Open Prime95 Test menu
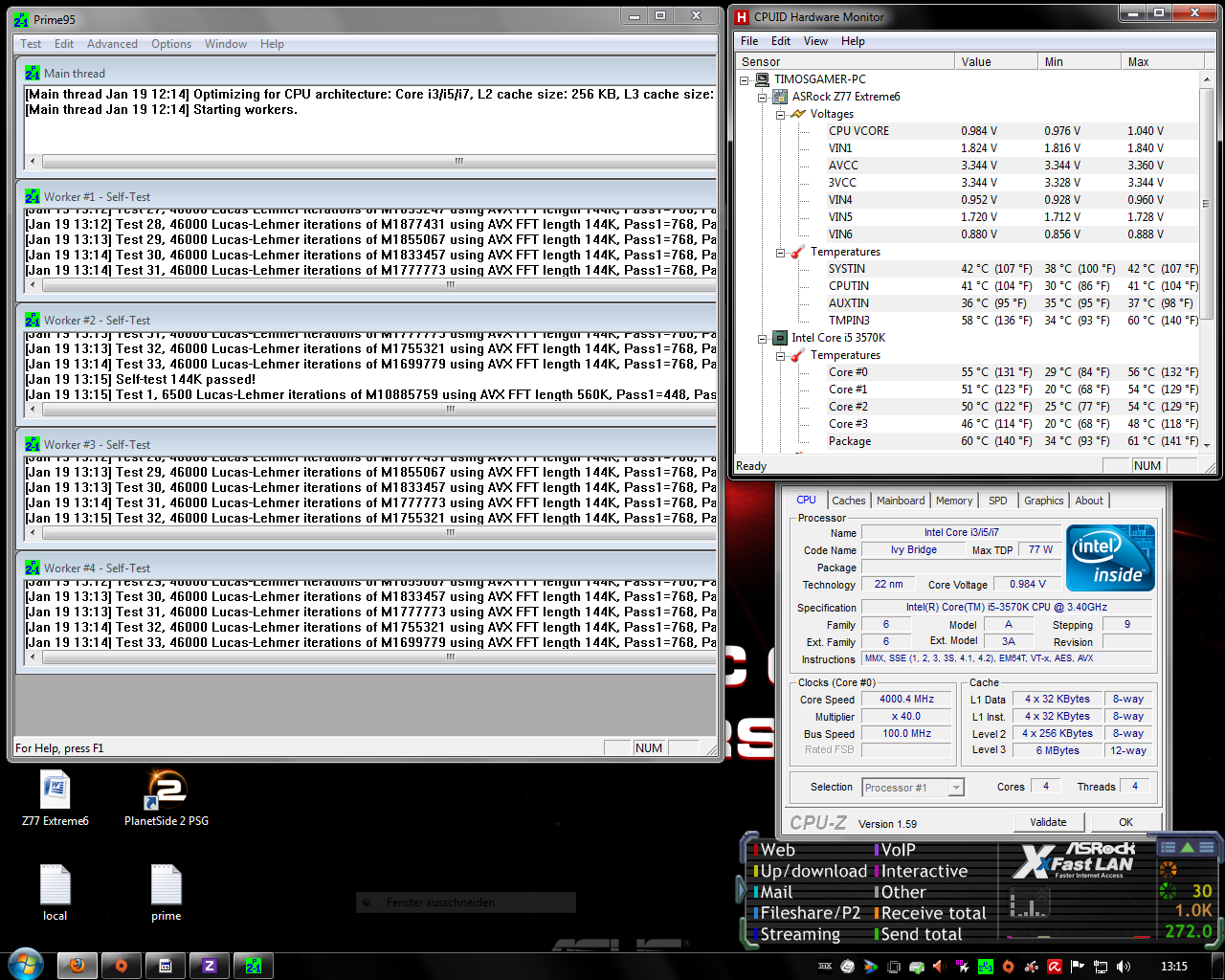 coord(31,44)
